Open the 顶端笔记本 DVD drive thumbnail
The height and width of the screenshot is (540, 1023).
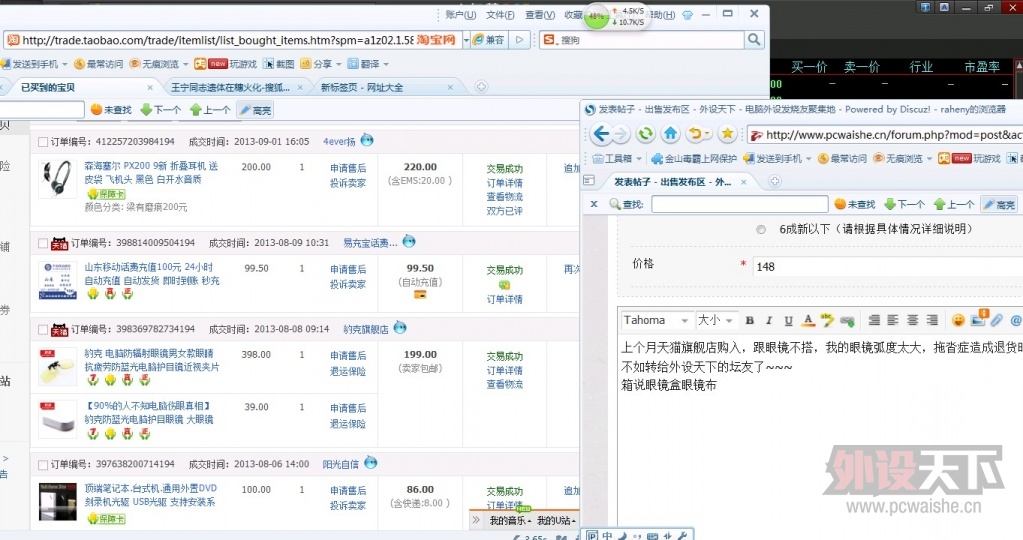pos(57,502)
